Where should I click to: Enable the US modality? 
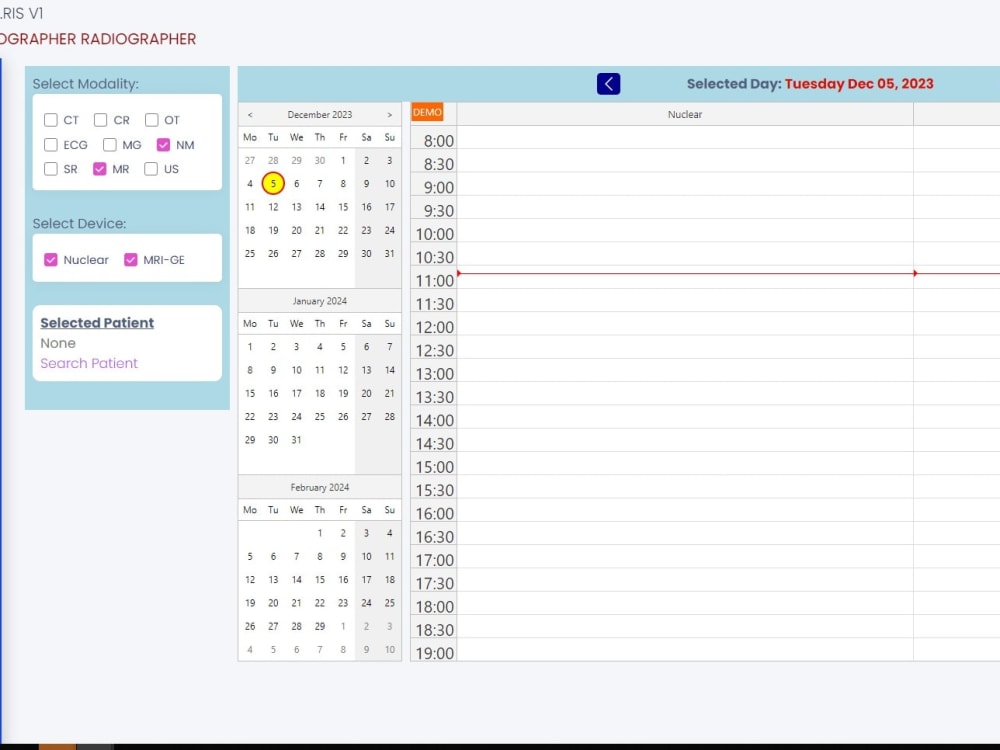(x=151, y=169)
